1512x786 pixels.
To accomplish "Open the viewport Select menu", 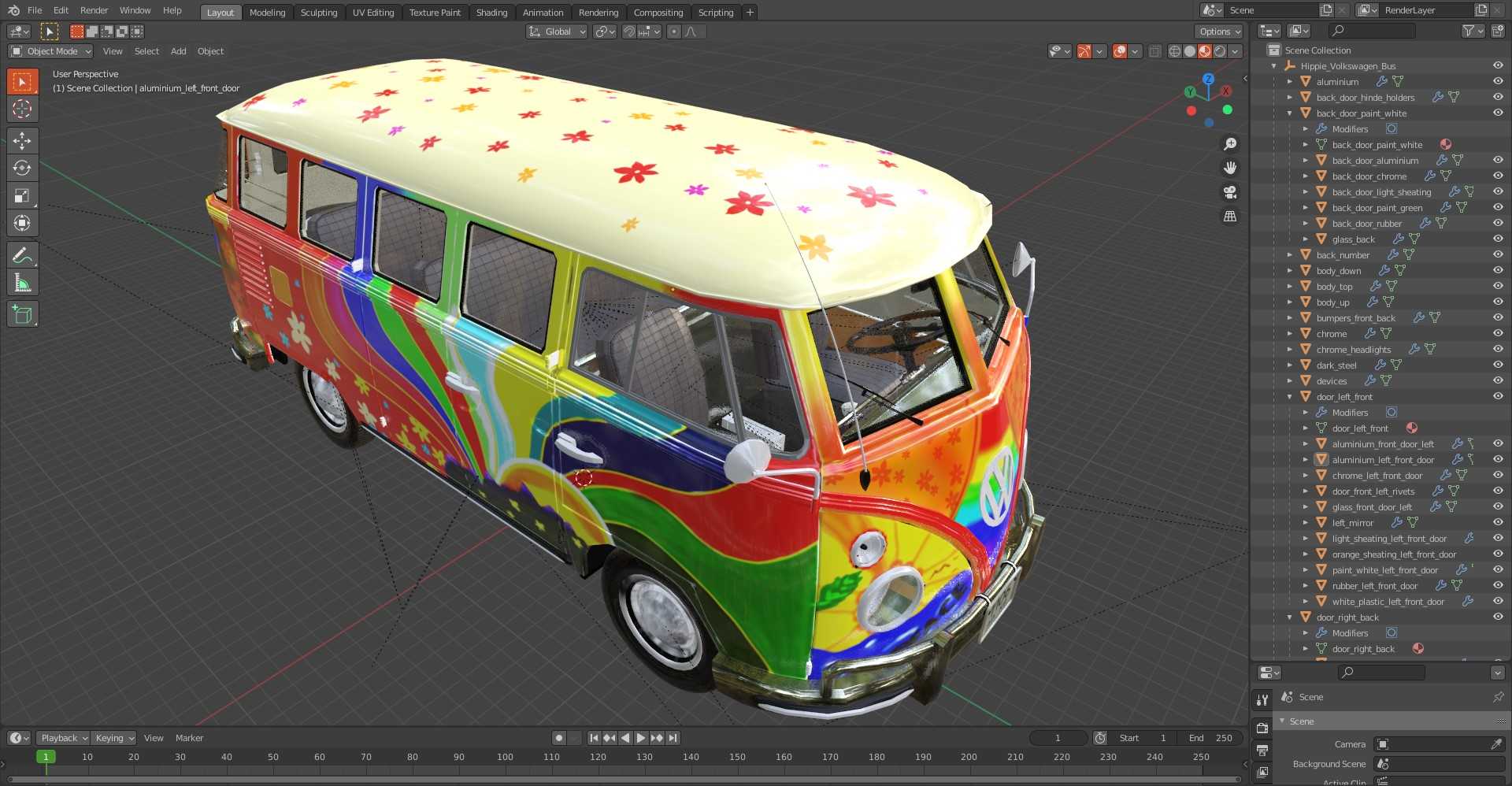I will click(x=146, y=51).
